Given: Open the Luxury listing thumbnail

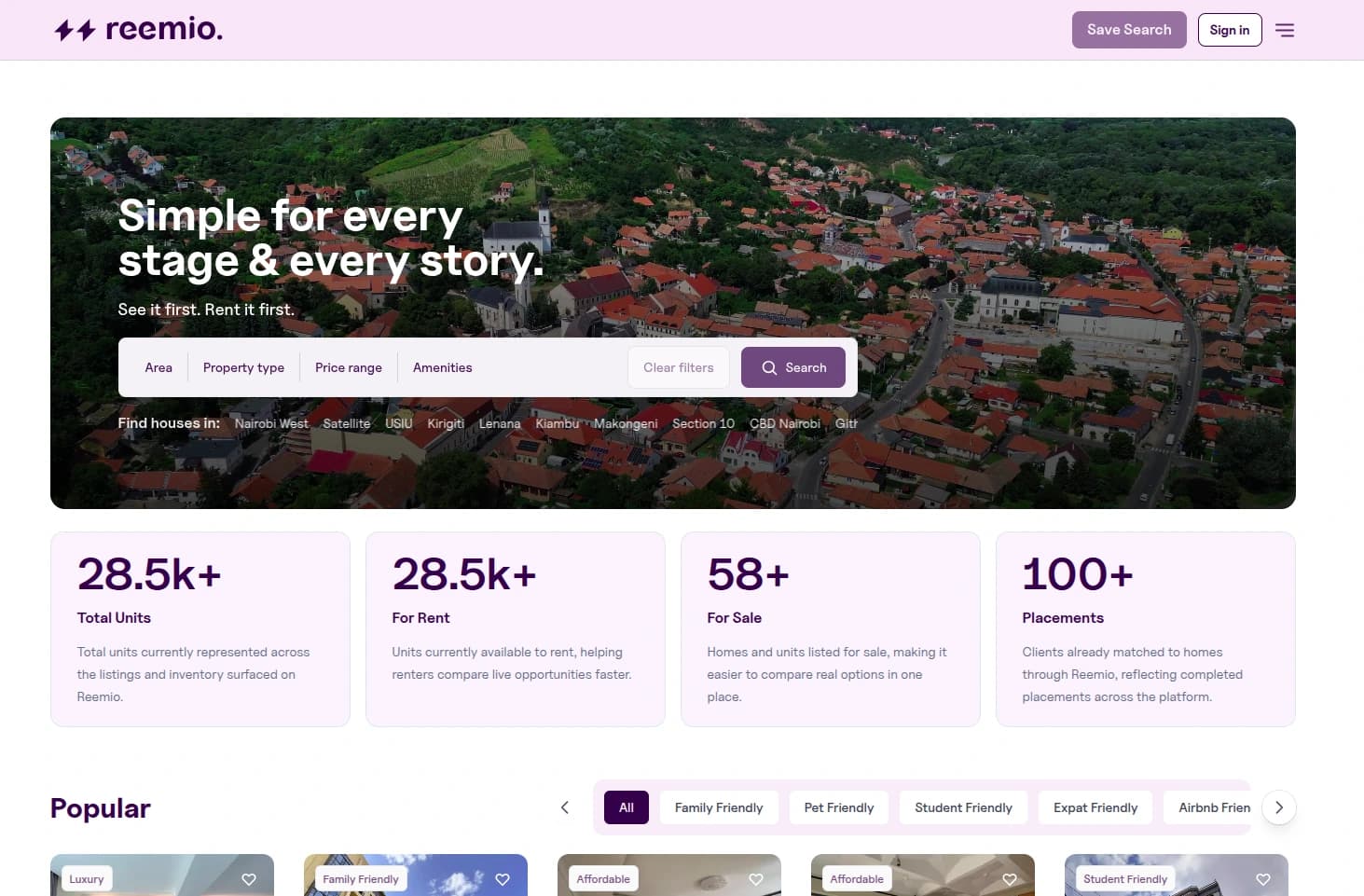Looking at the screenshot, I should tap(162, 875).
